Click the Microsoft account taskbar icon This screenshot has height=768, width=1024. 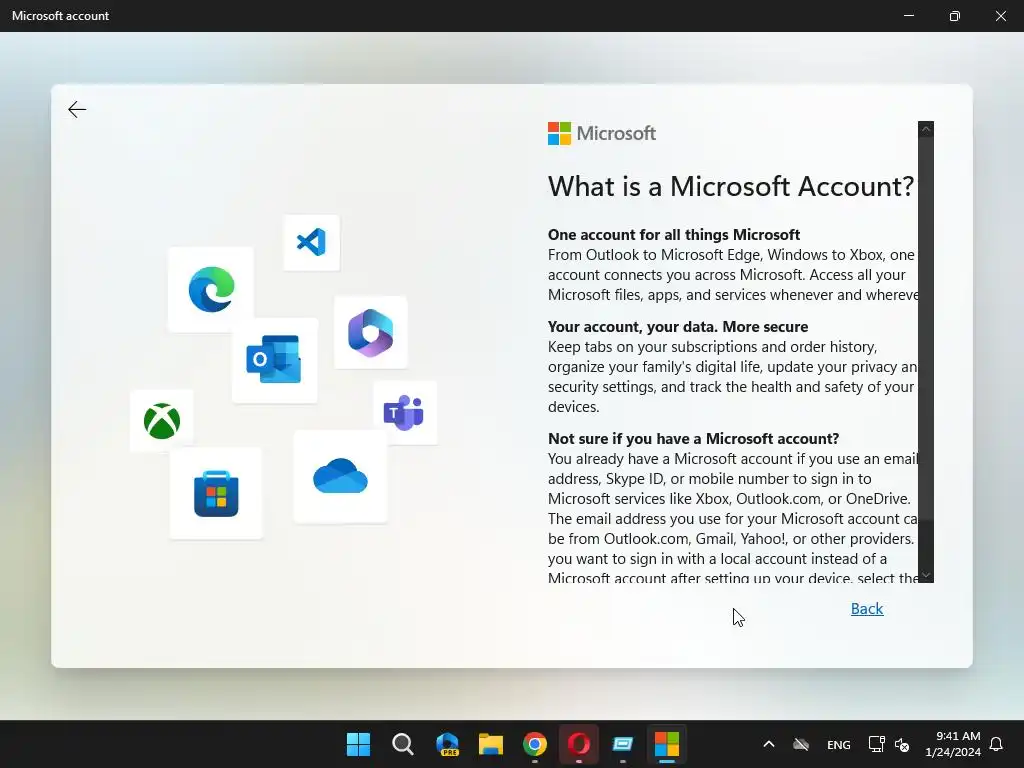click(x=667, y=744)
